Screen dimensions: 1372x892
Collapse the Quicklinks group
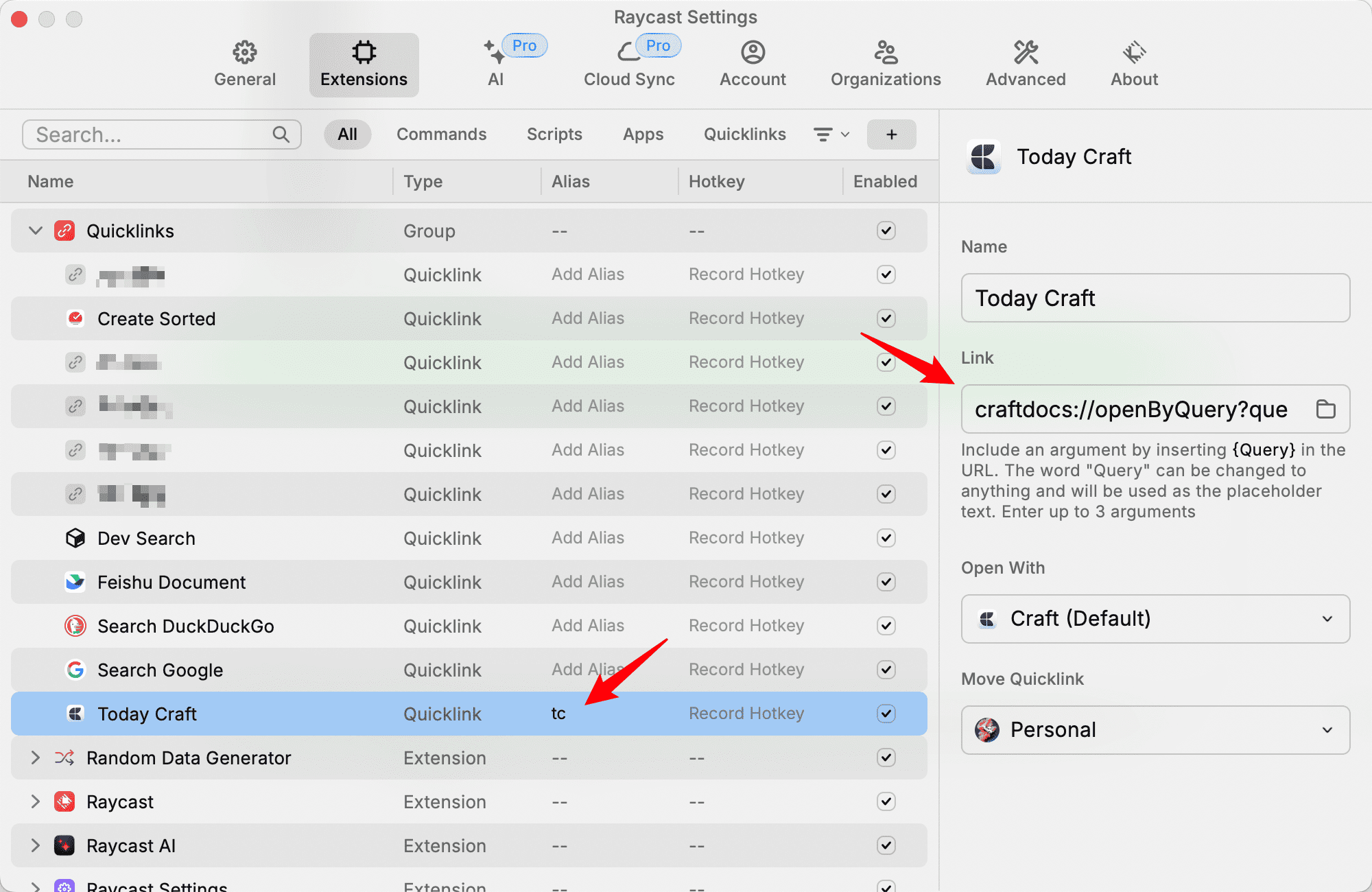coord(36,231)
